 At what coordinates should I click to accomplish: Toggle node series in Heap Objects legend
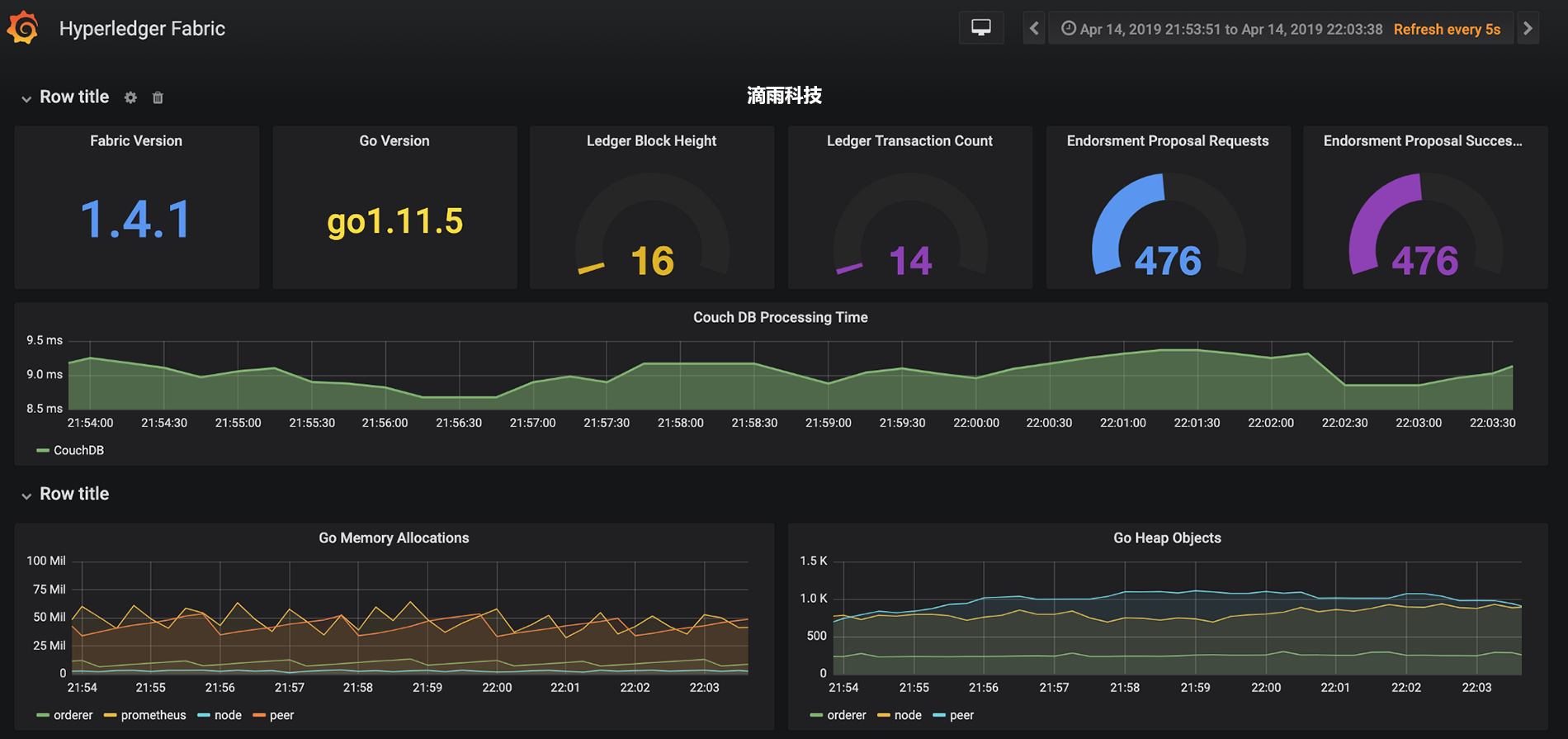click(908, 716)
